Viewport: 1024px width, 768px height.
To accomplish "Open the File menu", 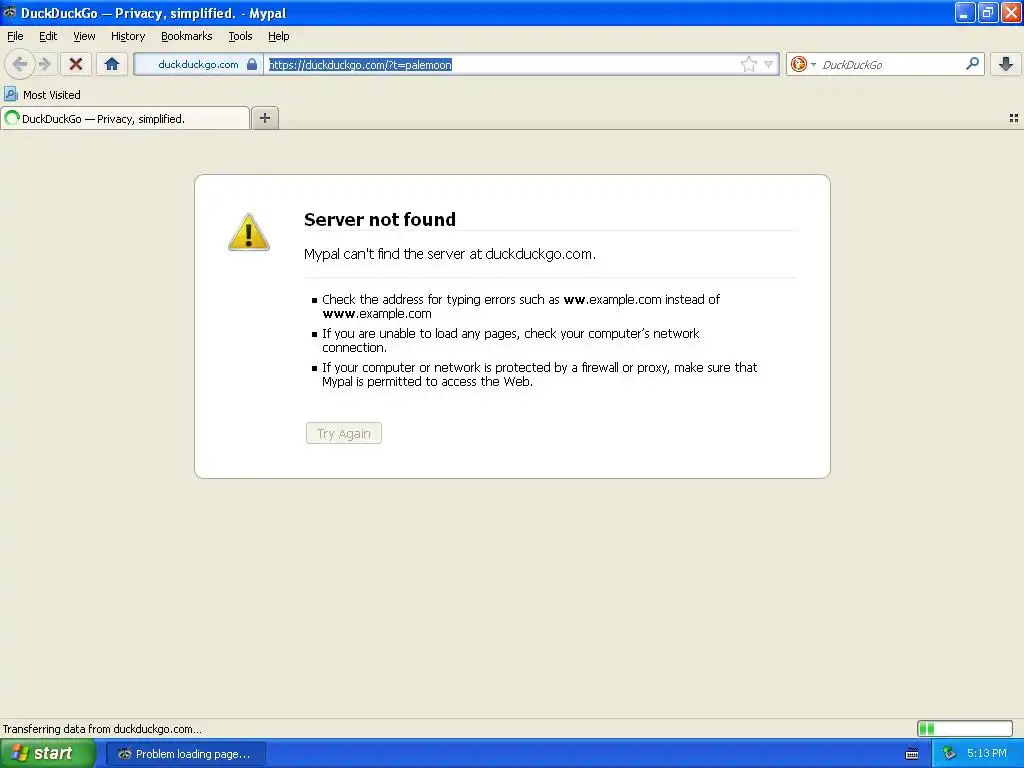I will click(15, 36).
